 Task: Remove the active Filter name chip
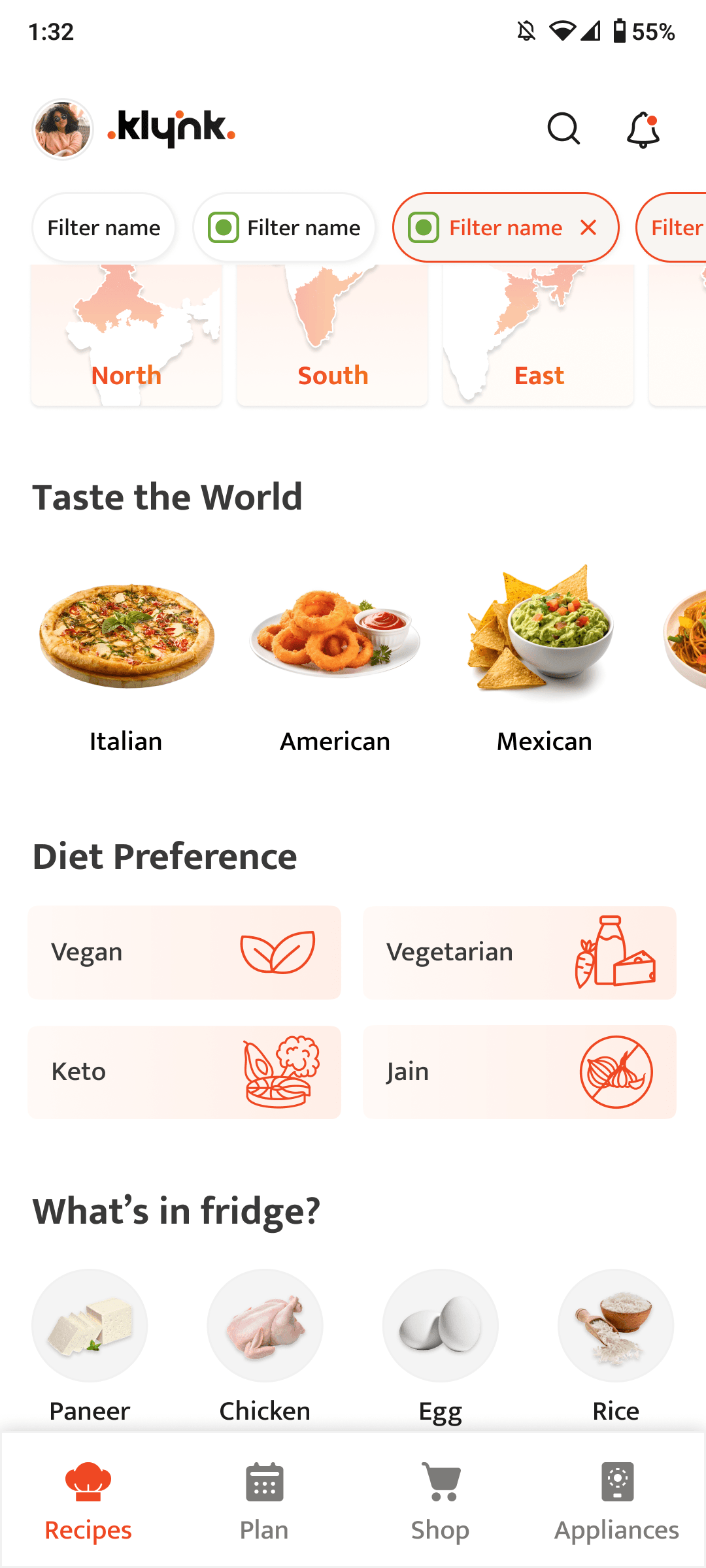point(588,227)
